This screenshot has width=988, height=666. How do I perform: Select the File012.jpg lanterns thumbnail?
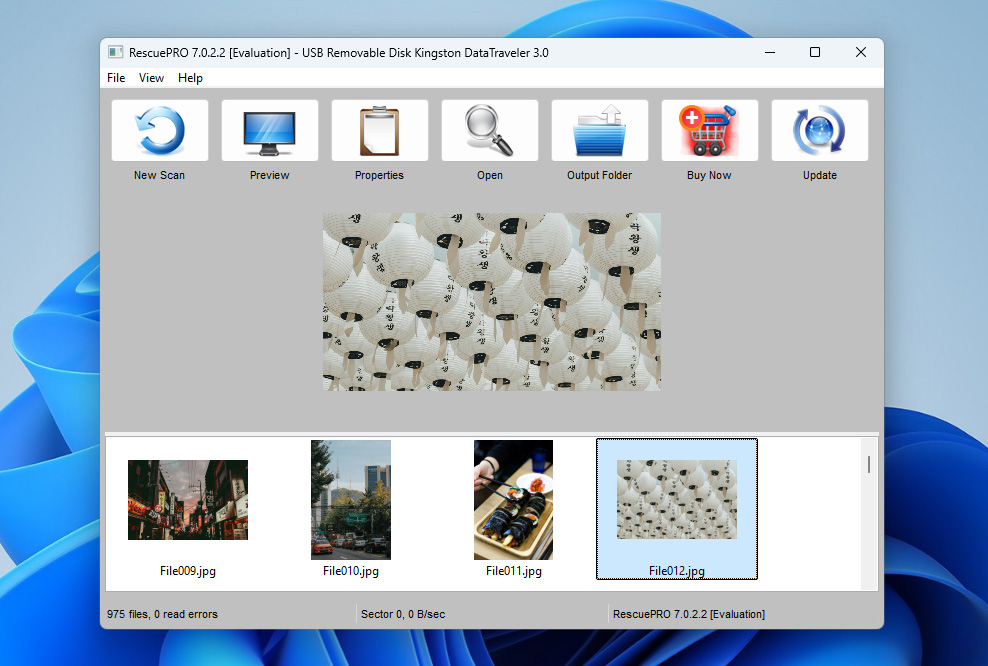(676, 499)
